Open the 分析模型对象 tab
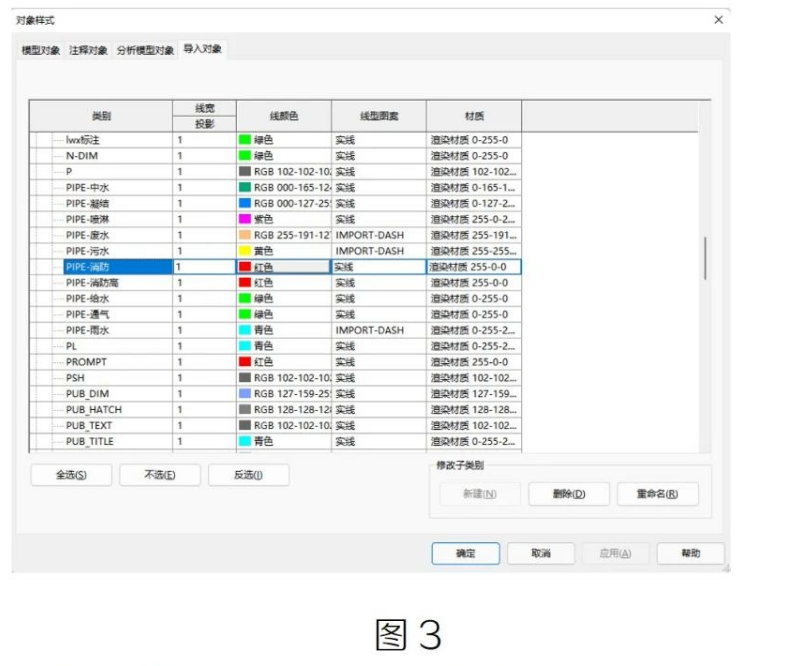The width and height of the screenshot is (798, 666). [x=145, y=50]
